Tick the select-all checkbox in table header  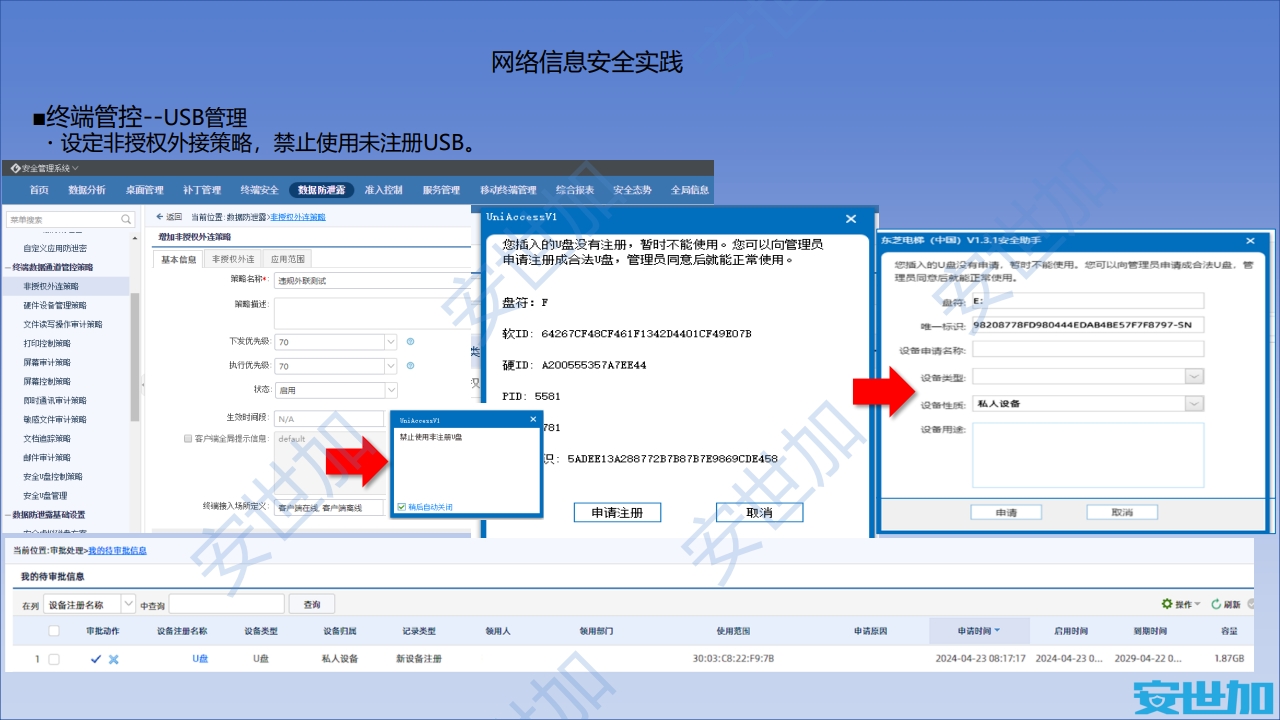pos(54,631)
